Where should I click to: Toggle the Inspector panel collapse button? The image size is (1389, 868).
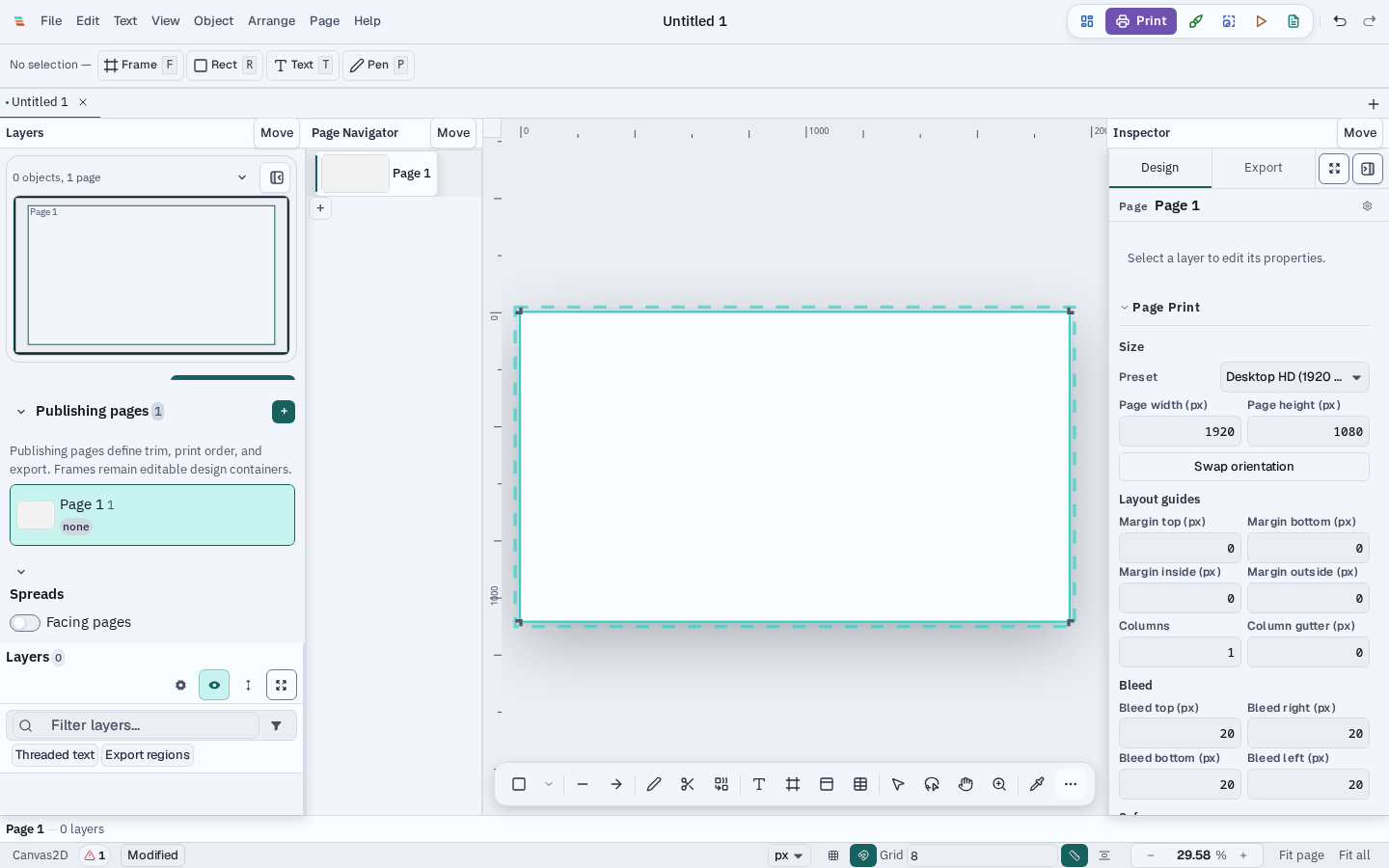point(1368,169)
